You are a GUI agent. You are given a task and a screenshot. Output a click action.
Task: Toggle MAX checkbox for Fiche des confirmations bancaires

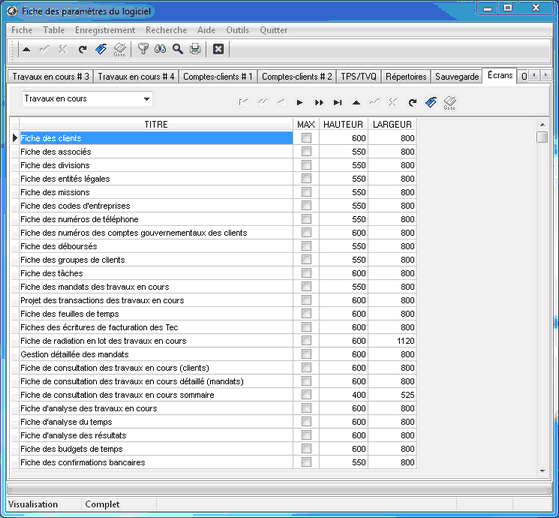click(306, 462)
